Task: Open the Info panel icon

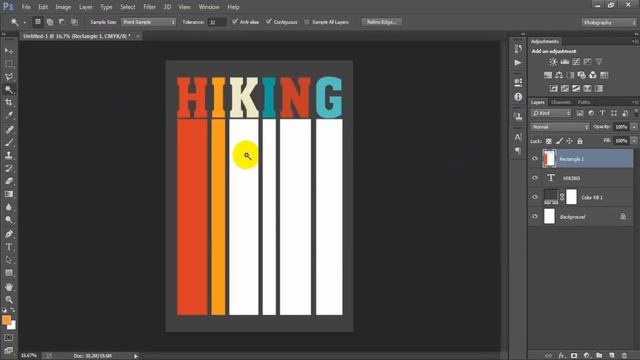Action: click(518, 97)
